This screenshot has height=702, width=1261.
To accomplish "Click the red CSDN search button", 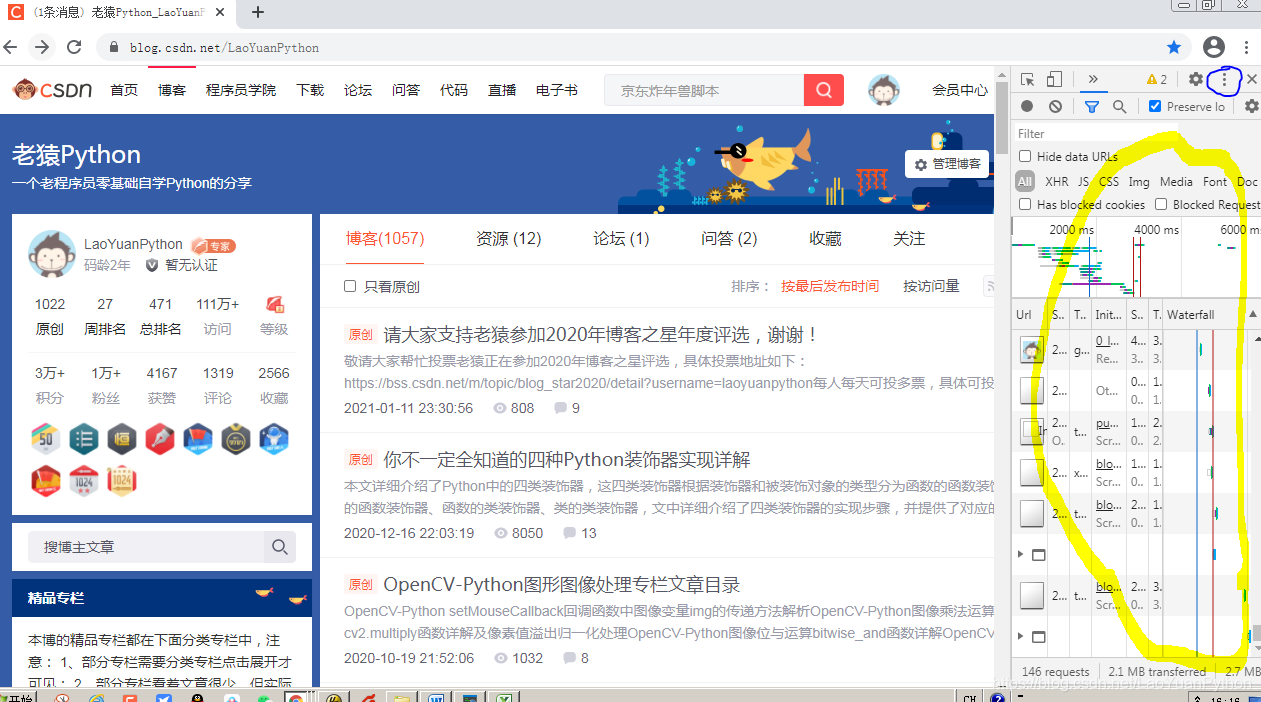I will (824, 90).
